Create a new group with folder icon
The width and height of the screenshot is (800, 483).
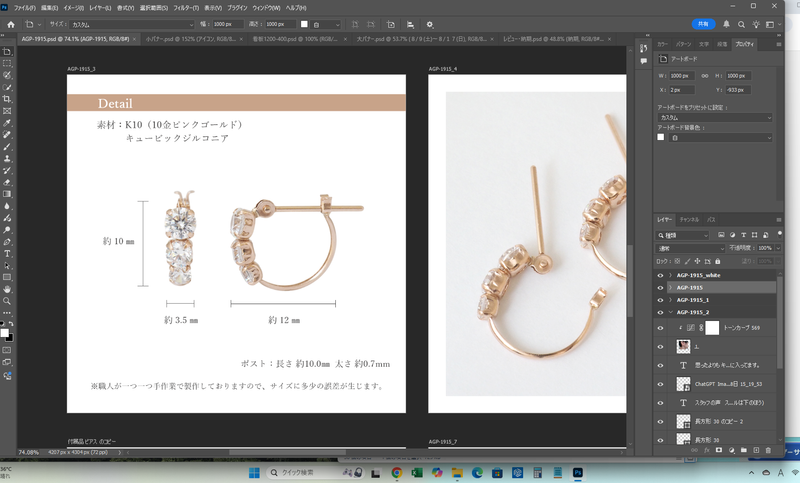click(743, 450)
